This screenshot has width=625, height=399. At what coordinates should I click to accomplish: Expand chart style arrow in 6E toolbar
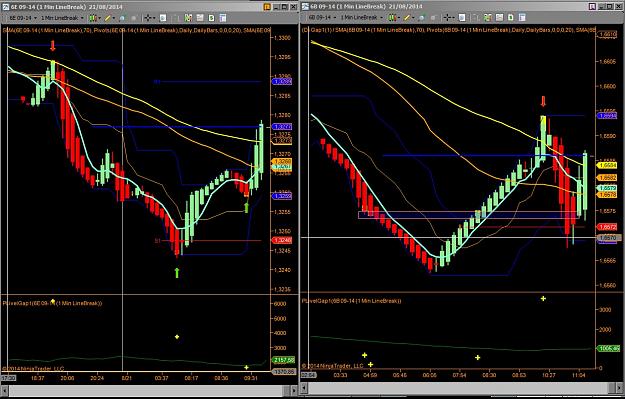(x=100, y=18)
